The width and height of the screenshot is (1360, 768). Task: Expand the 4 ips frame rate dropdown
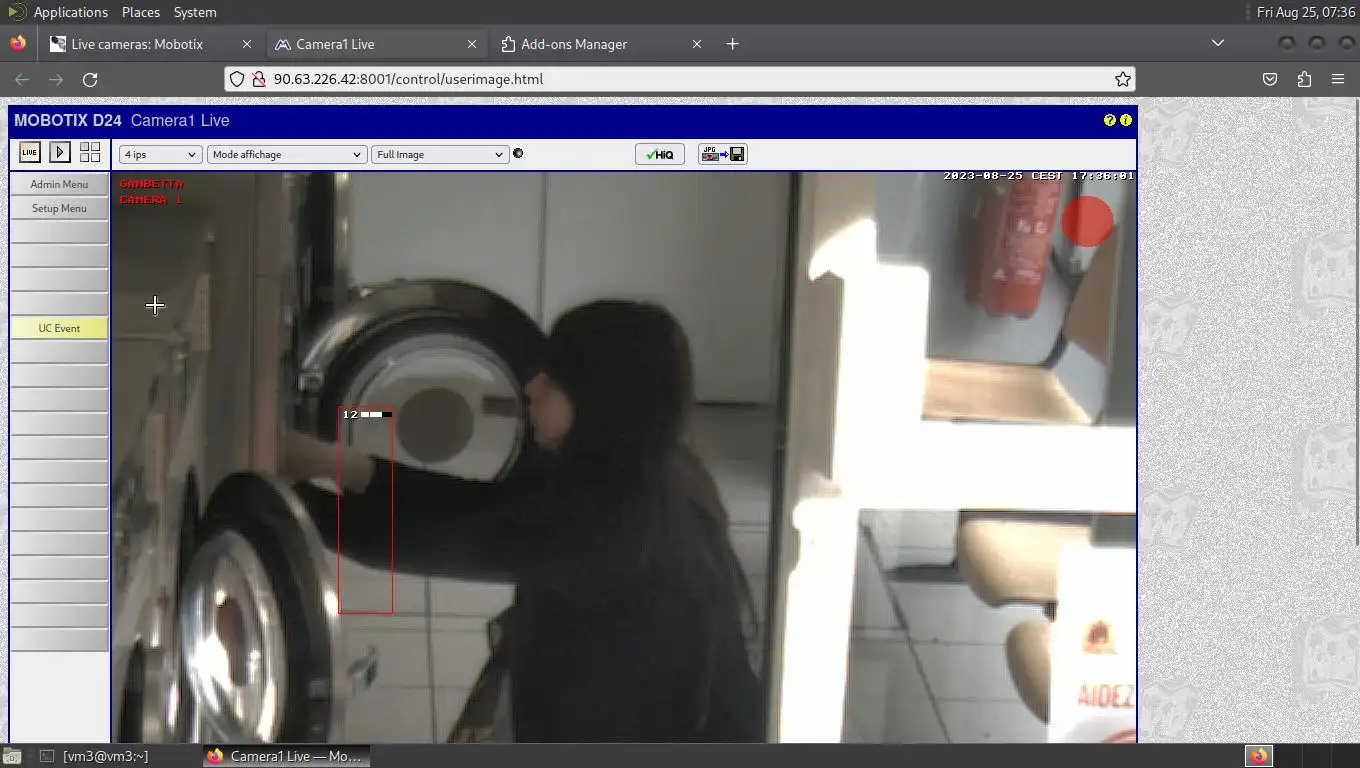point(160,155)
